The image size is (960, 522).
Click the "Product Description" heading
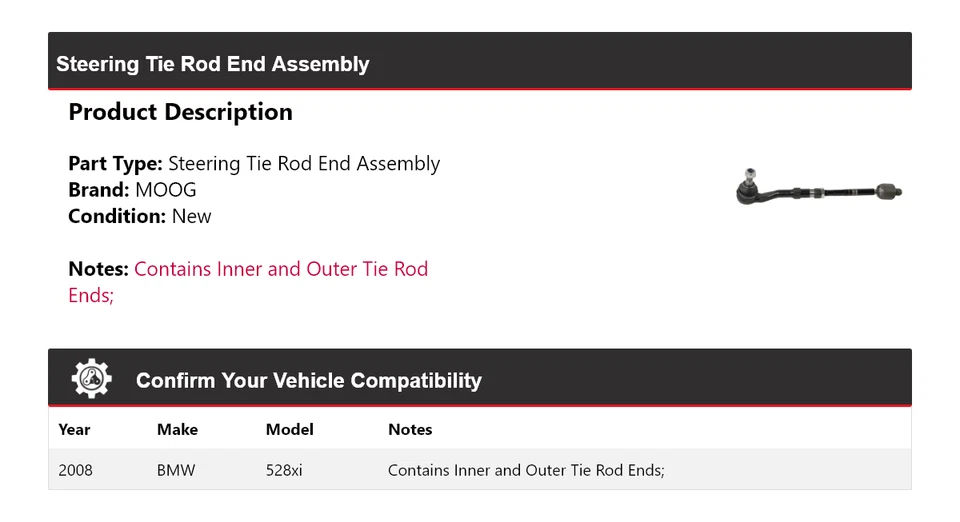click(x=180, y=112)
